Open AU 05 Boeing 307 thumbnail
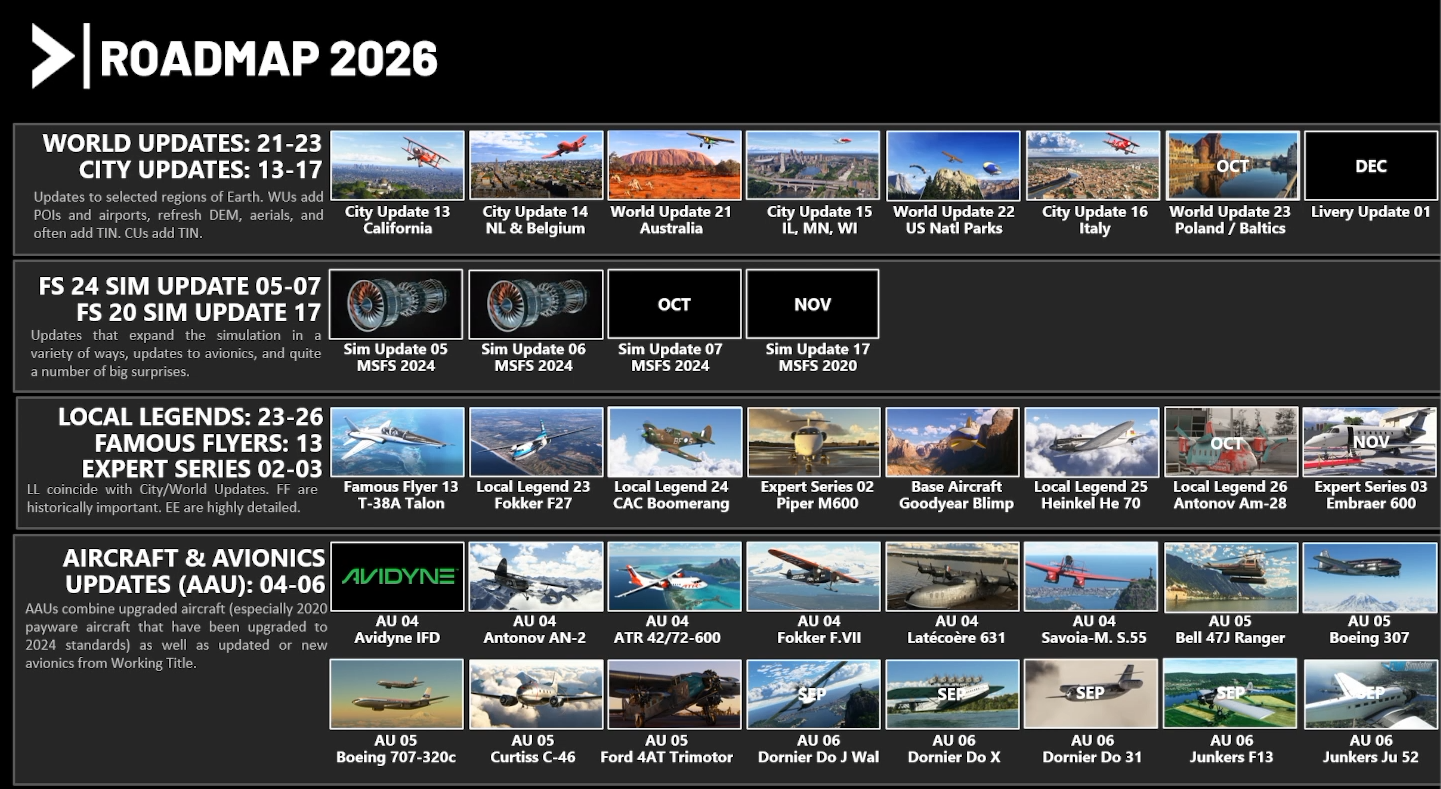Viewport: 1441px width, 789px height. pyautogui.click(x=1370, y=576)
